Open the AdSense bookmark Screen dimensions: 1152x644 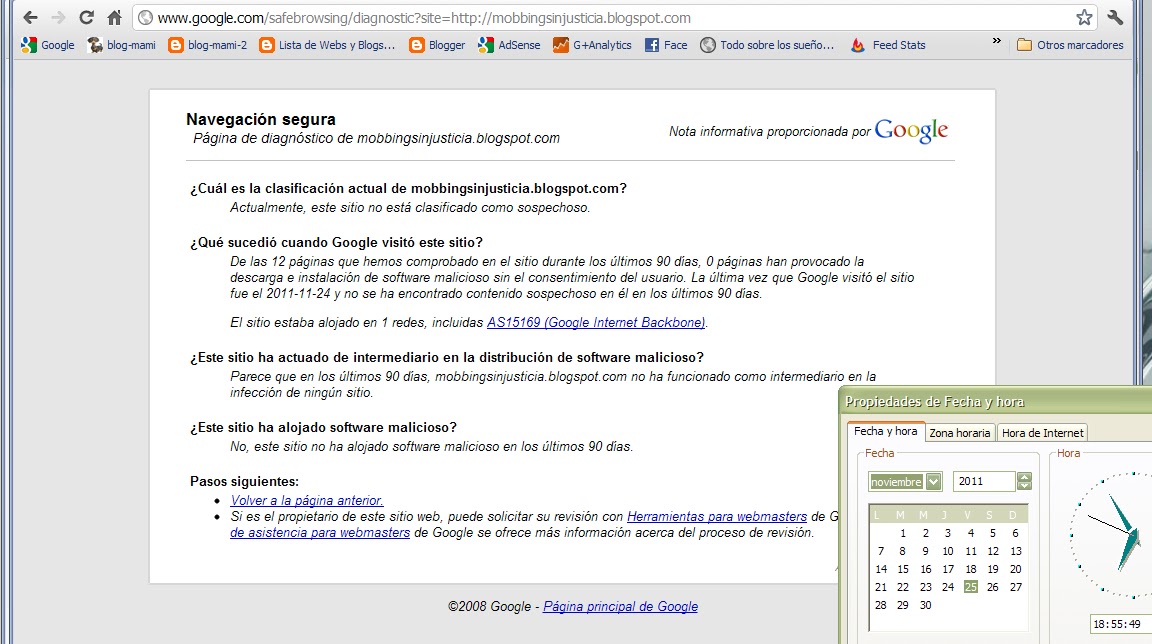coord(509,45)
